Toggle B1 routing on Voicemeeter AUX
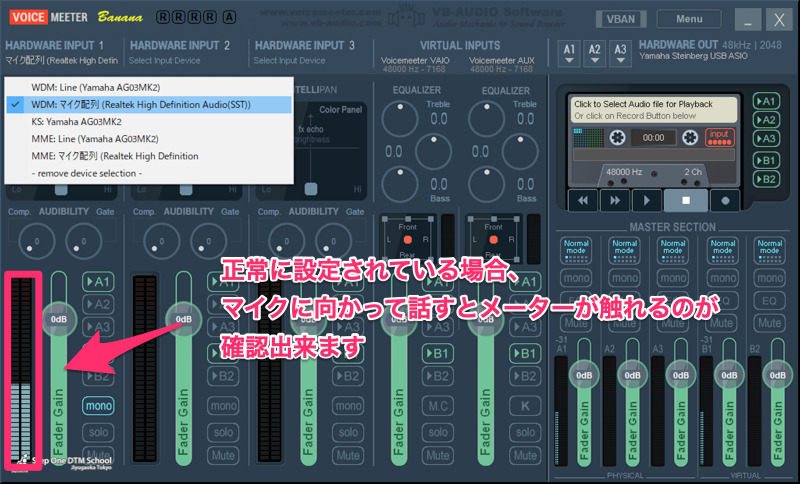Viewport: 800px width, 484px height. 525,353
